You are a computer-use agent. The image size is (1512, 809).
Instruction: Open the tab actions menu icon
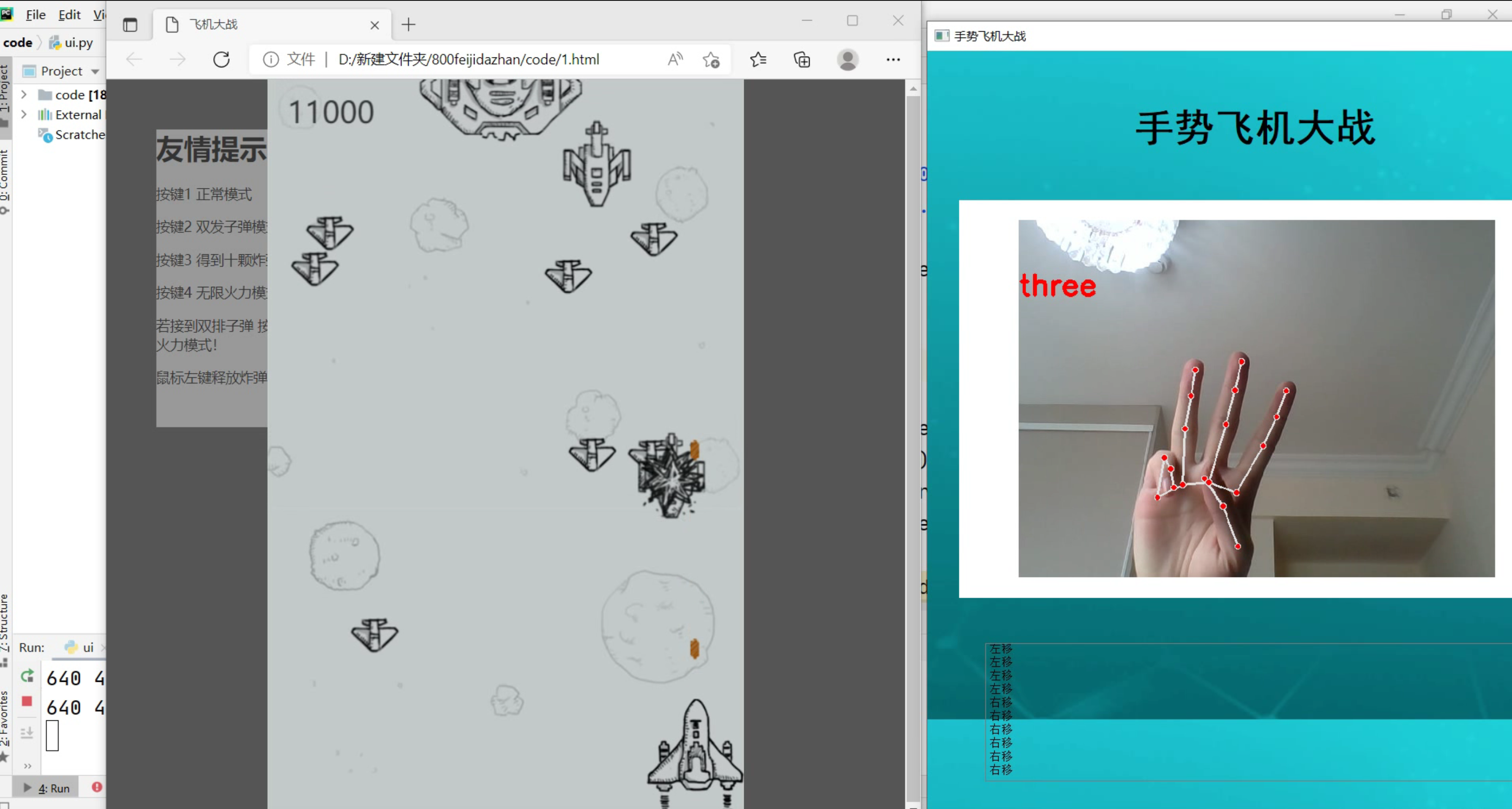(x=130, y=25)
